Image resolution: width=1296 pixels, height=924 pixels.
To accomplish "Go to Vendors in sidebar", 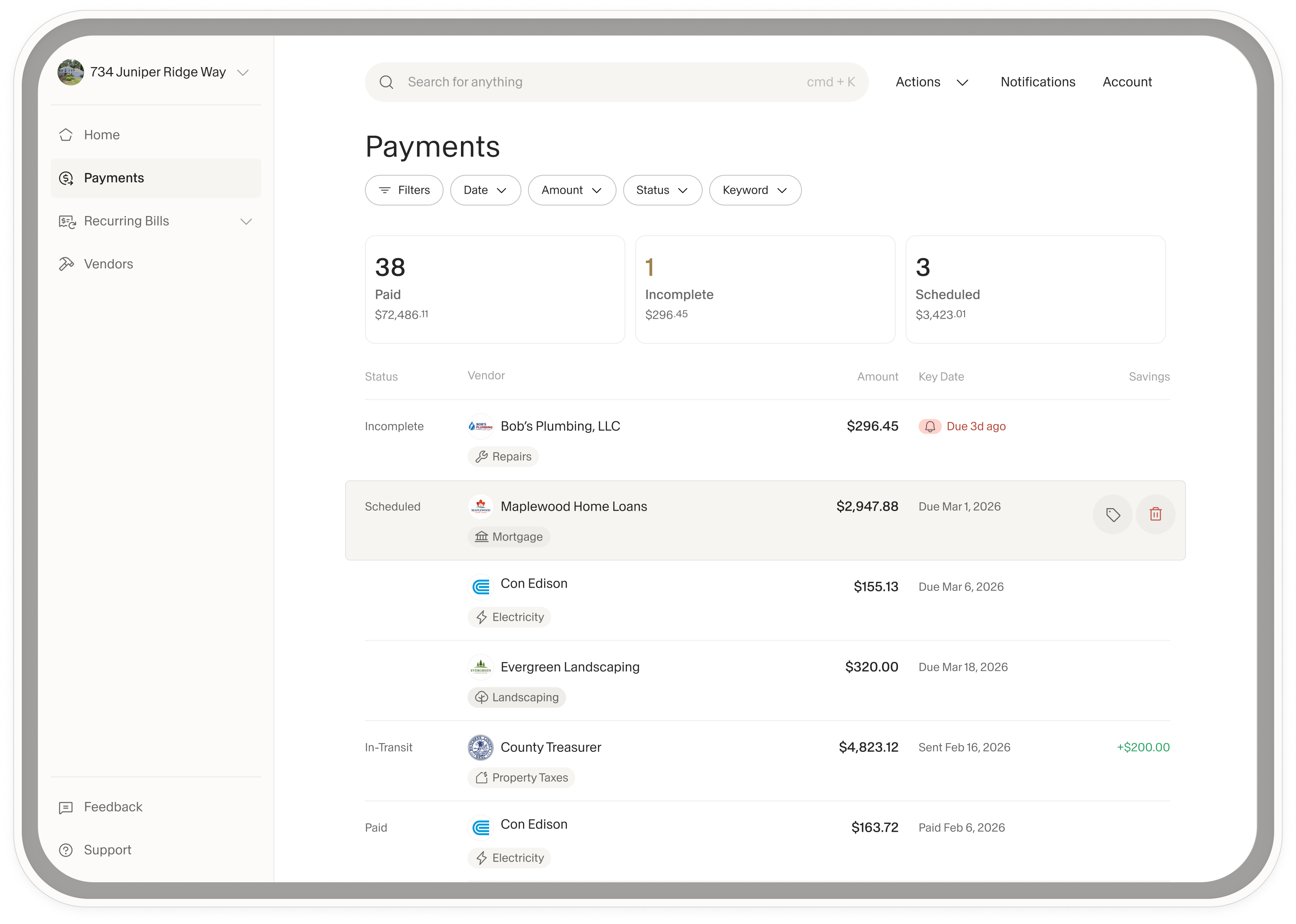I will tap(108, 264).
